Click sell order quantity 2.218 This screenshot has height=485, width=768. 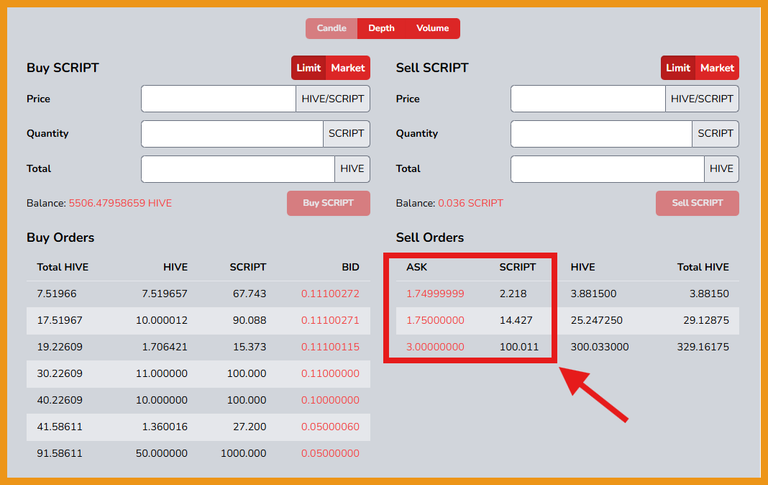(x=513, y=294)
